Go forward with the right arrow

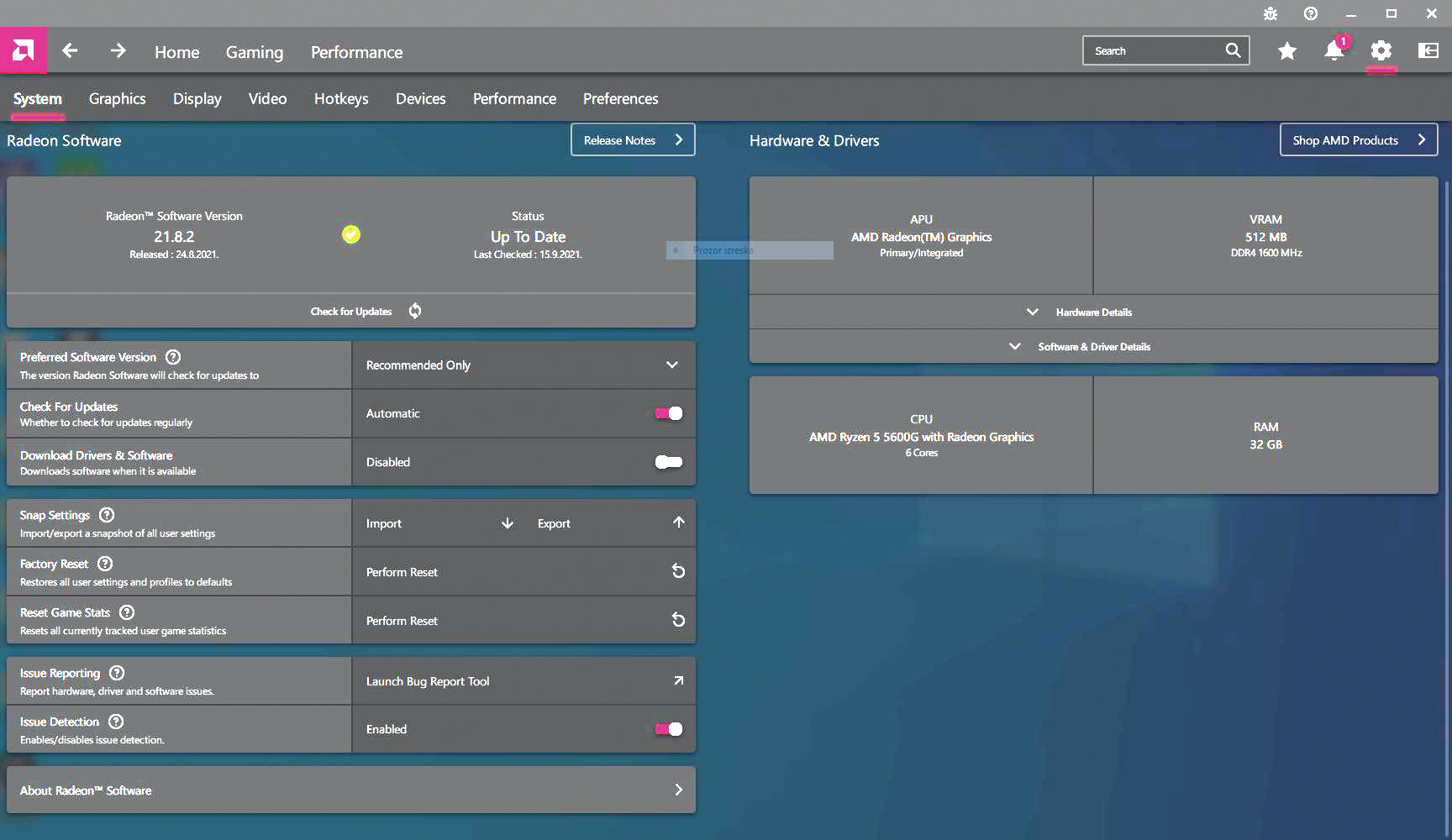(118, 50)
